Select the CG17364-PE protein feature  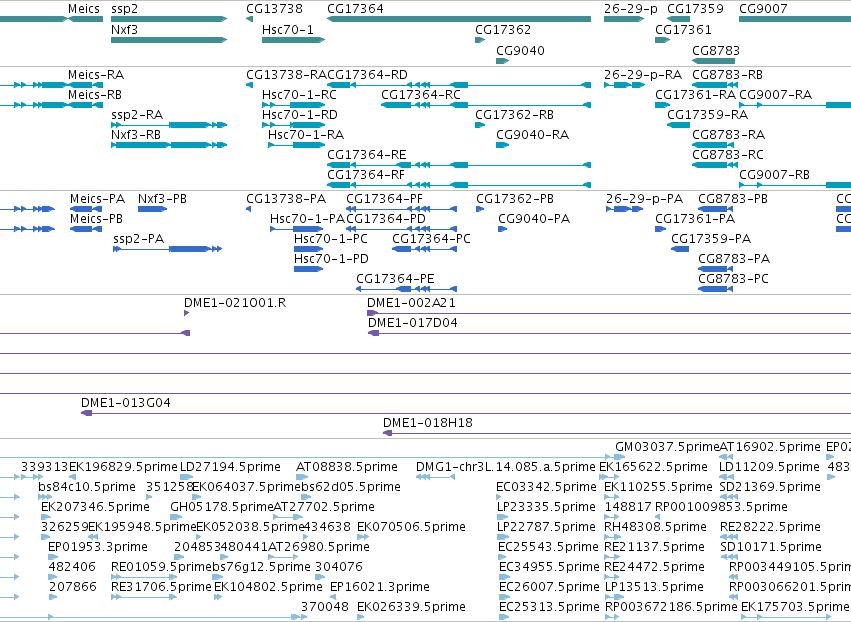[407, 289]
